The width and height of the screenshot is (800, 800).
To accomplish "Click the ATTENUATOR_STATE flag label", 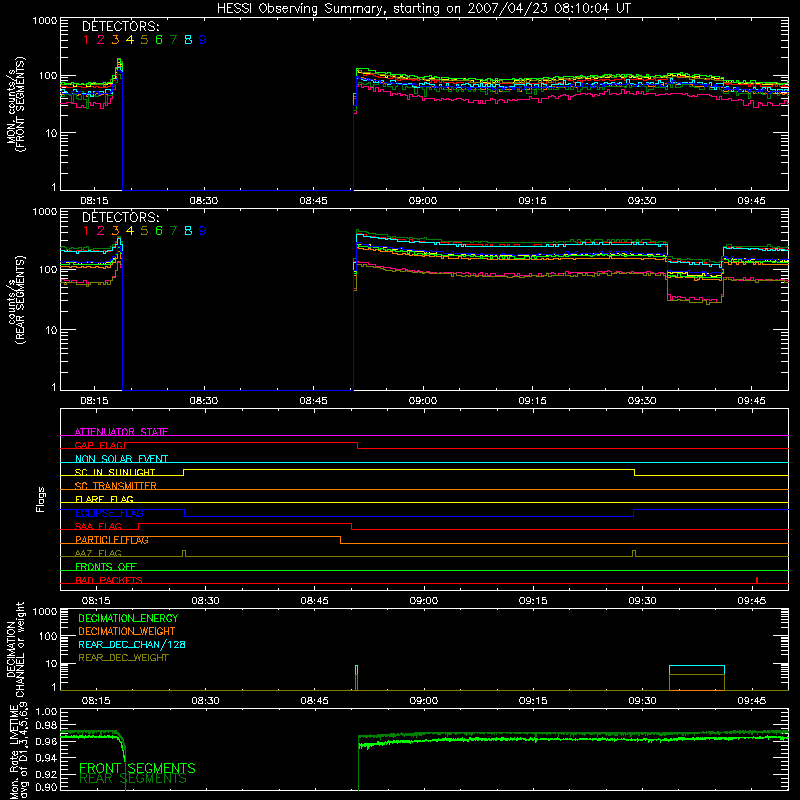I will 121,432.
